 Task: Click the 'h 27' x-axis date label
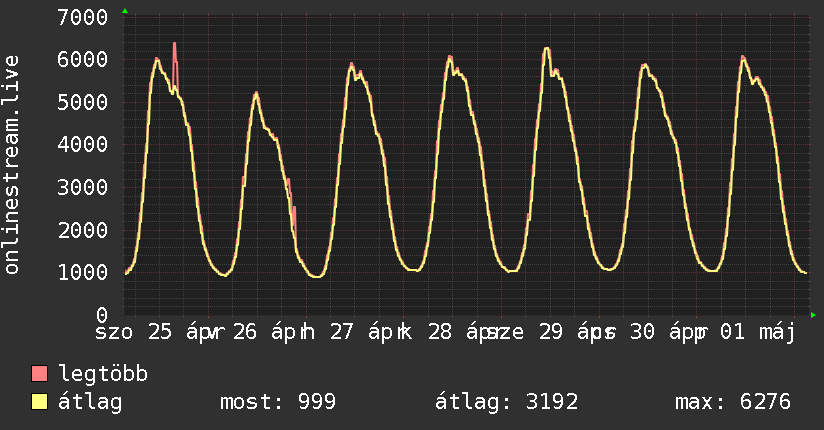point(327,332)
